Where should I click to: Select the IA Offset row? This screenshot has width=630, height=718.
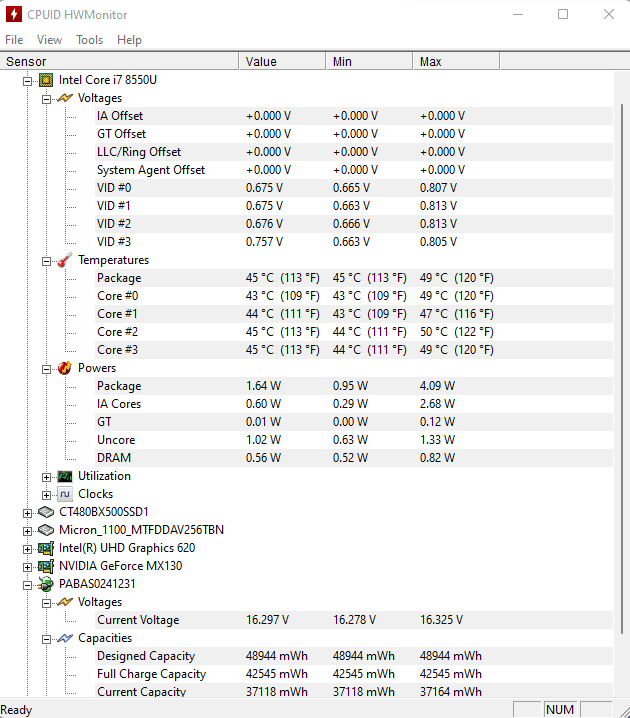pyautogui.click(x=353, y=116)
